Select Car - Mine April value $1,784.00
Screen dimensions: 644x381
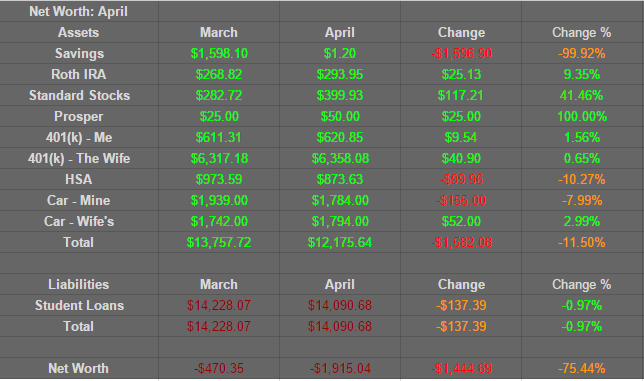pos(340,200)
